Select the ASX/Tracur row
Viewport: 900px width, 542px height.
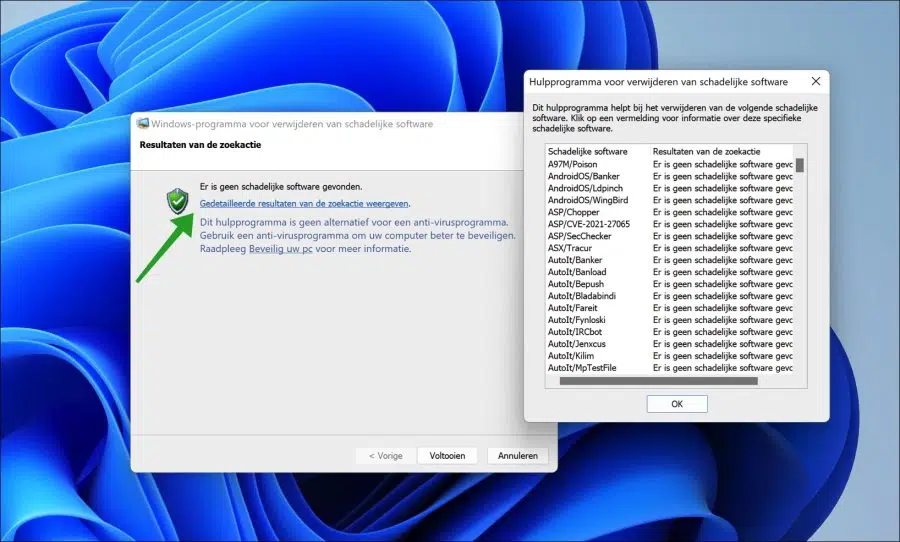tap(669, 248)
